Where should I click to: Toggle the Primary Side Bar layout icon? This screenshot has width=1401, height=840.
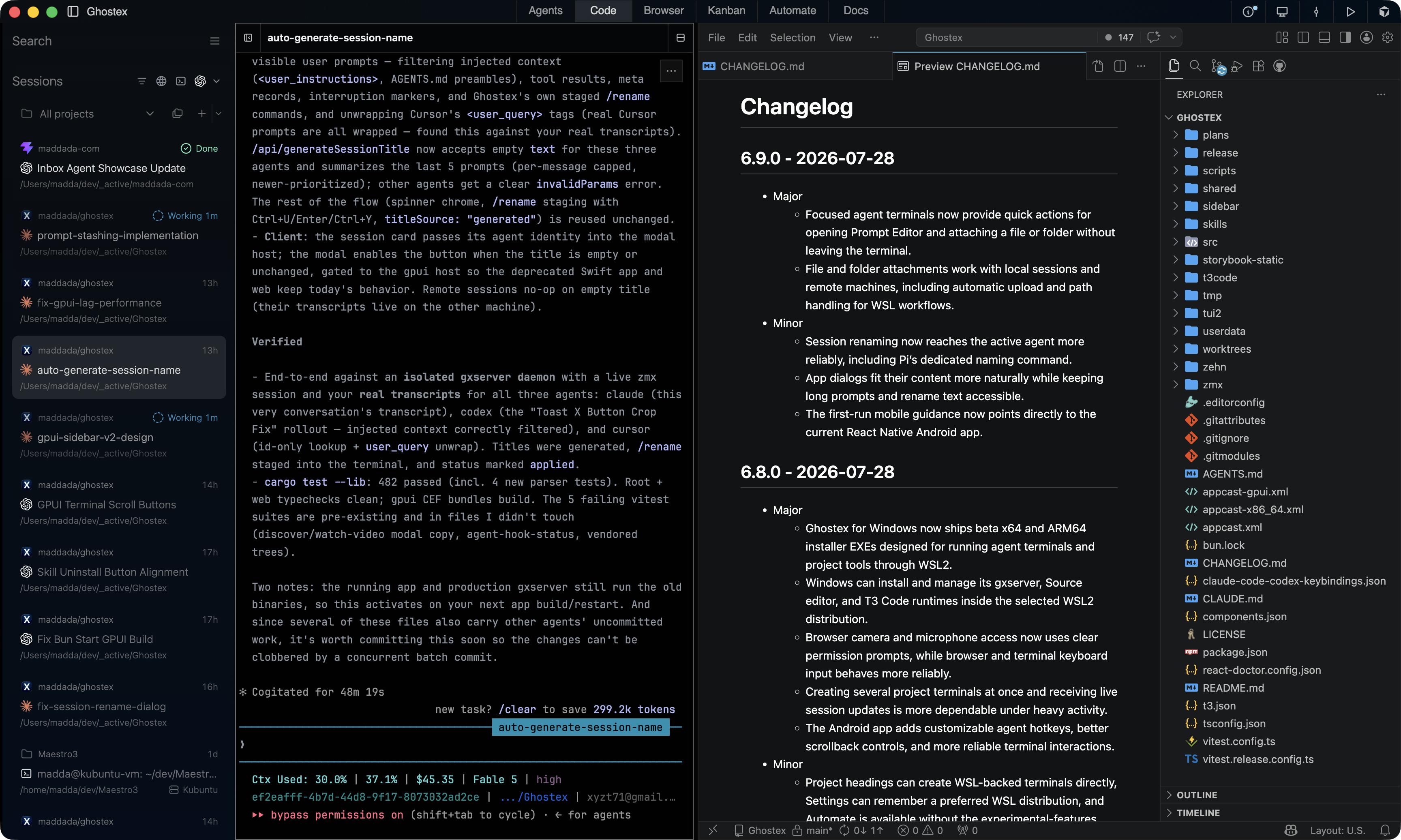(x=1303, y=37)
